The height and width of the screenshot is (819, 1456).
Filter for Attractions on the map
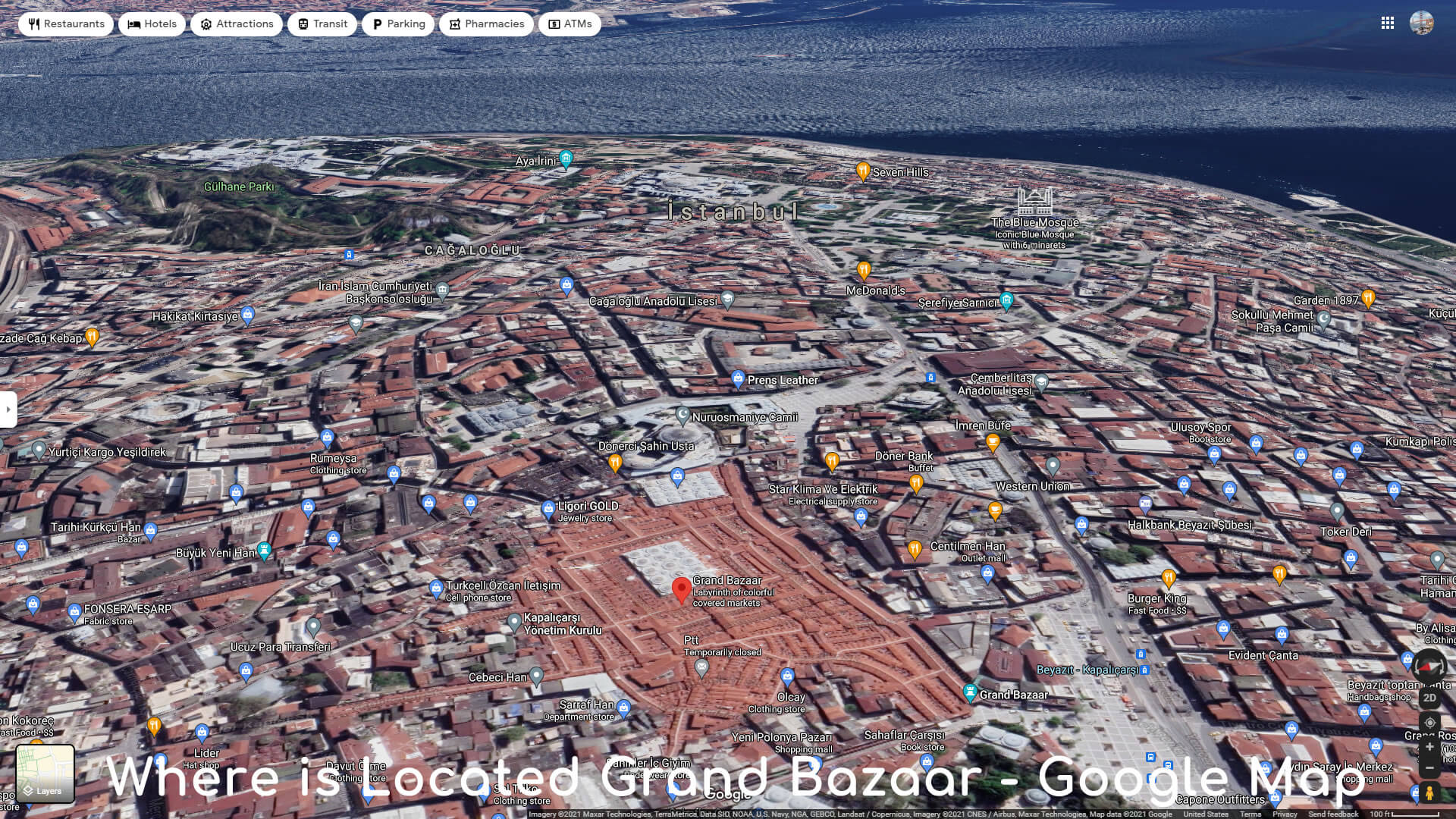(237, 24)
